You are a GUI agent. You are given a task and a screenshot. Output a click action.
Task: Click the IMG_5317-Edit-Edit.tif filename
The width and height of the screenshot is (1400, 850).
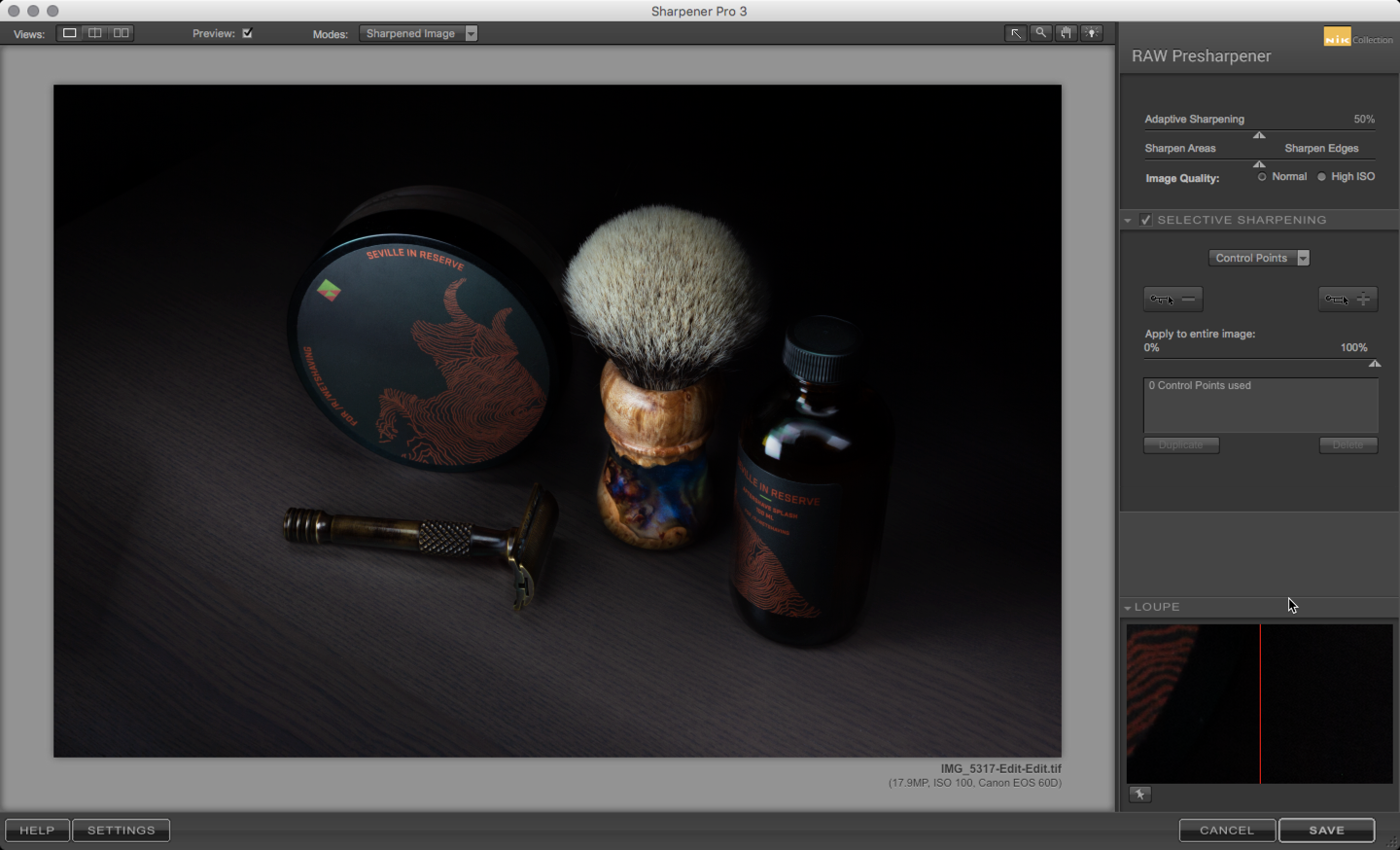(1000, 768)
